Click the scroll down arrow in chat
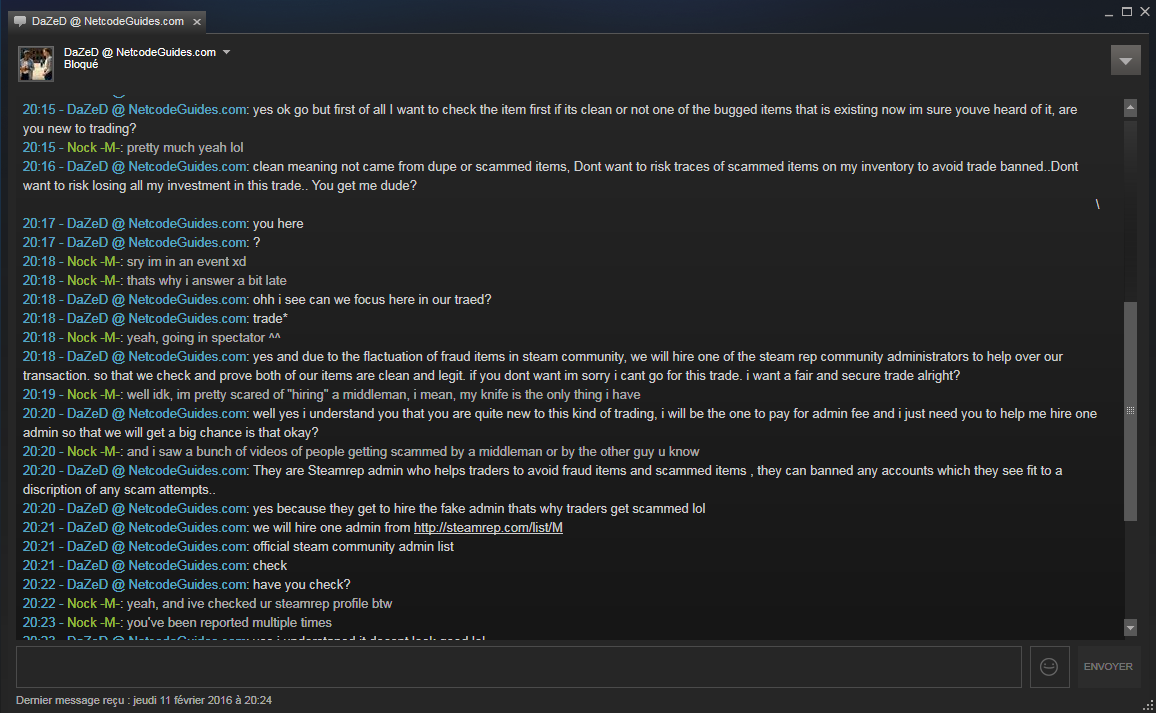This screenshot has width=1156, height=713. pos(1131,627)
